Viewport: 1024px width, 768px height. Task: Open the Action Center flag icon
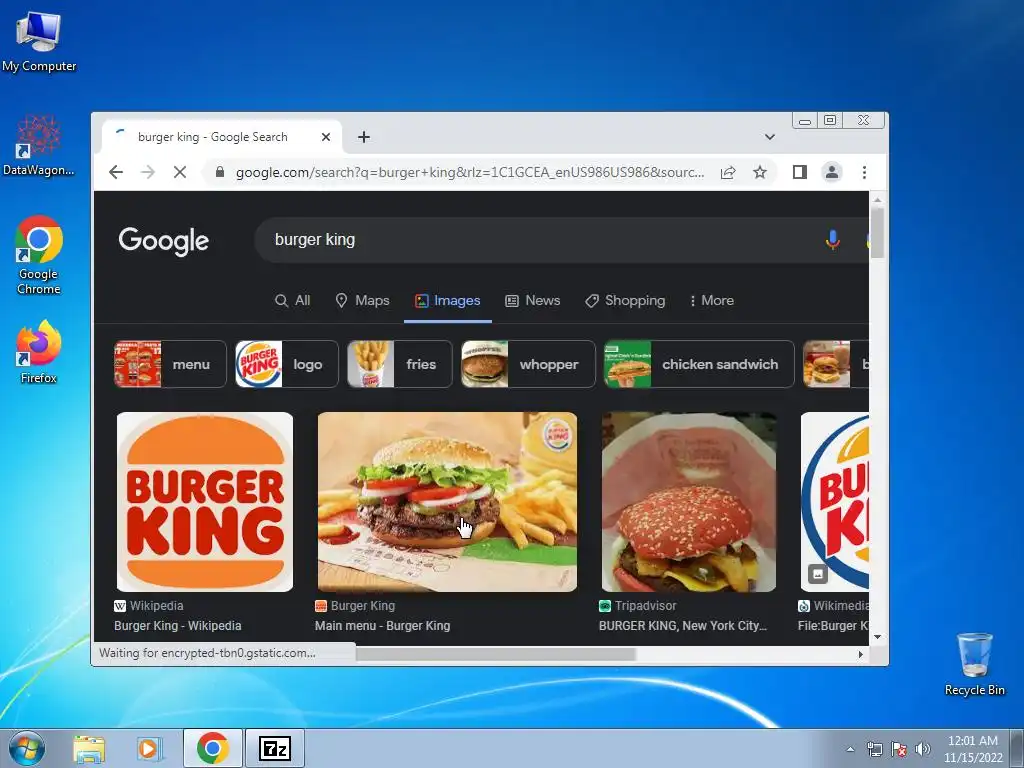click(x=899, y=749)
